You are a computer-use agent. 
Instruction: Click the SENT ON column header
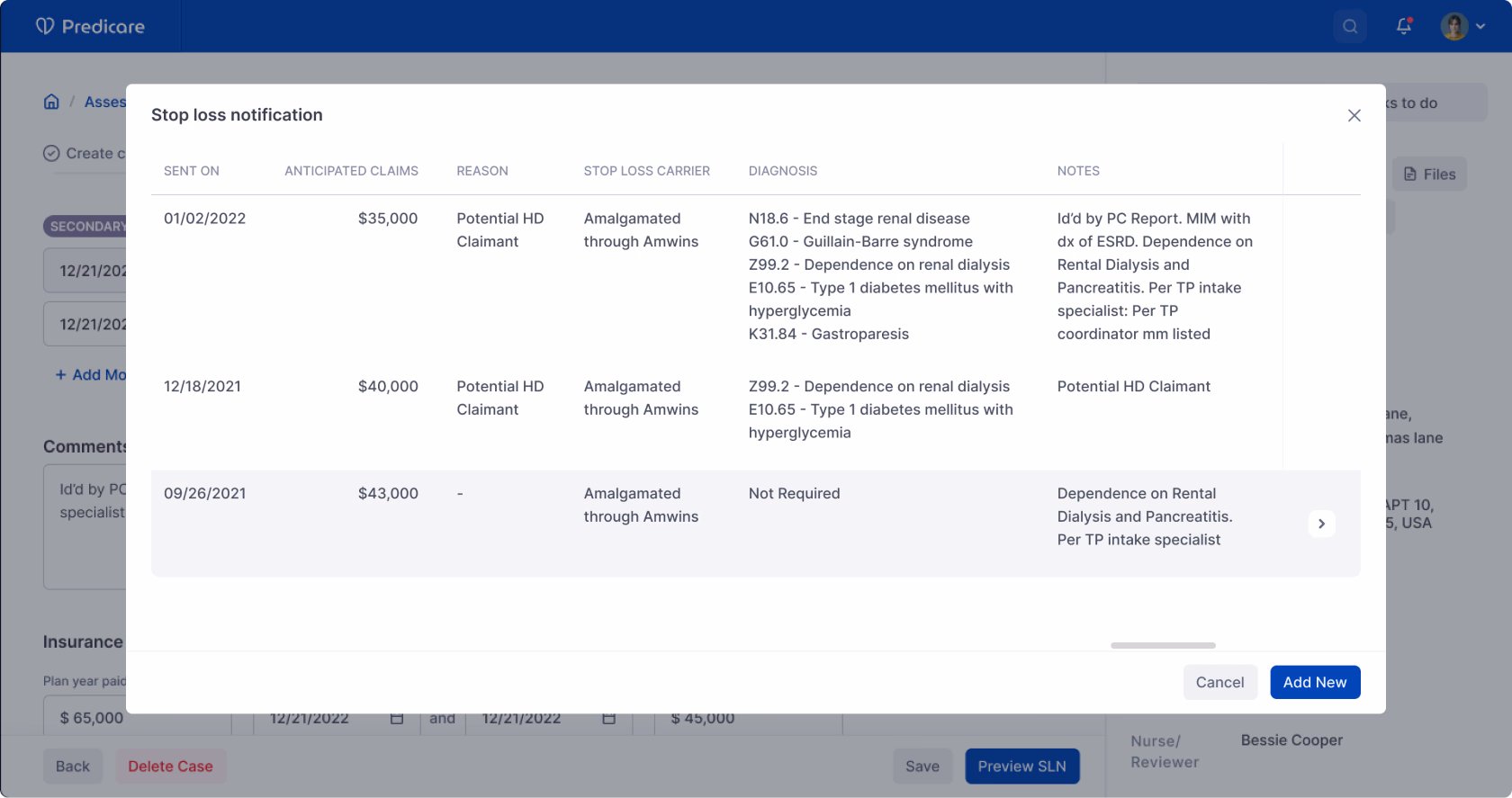click(192, 171)
